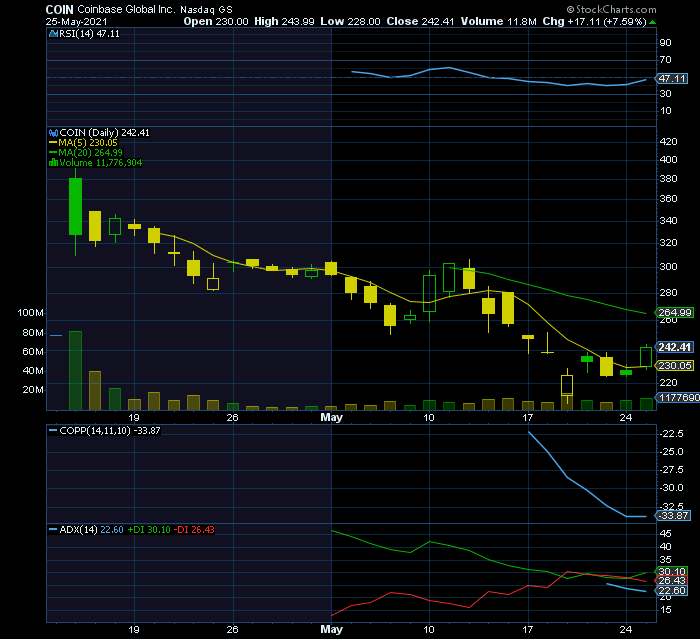The image size is (700, 639).
Task: Click the volume bars icon in legend
Action: tap(54, 163)
